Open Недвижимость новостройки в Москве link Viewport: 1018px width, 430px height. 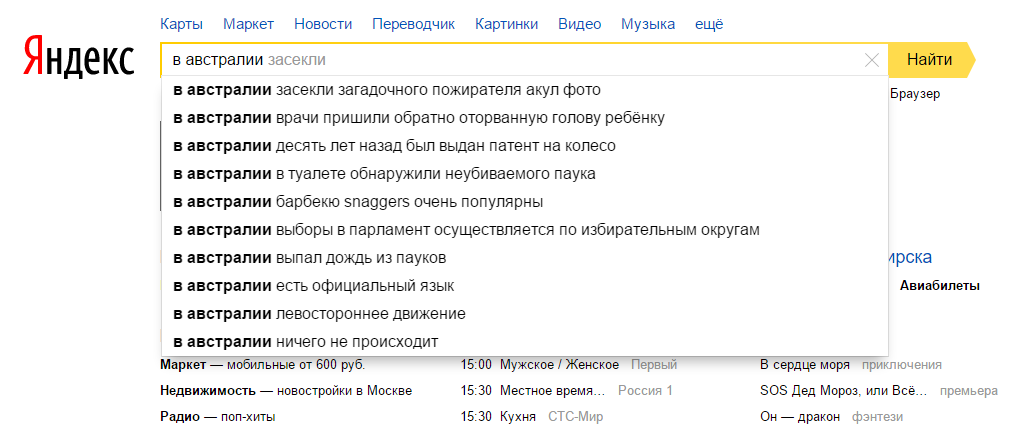tap(286, 391)
